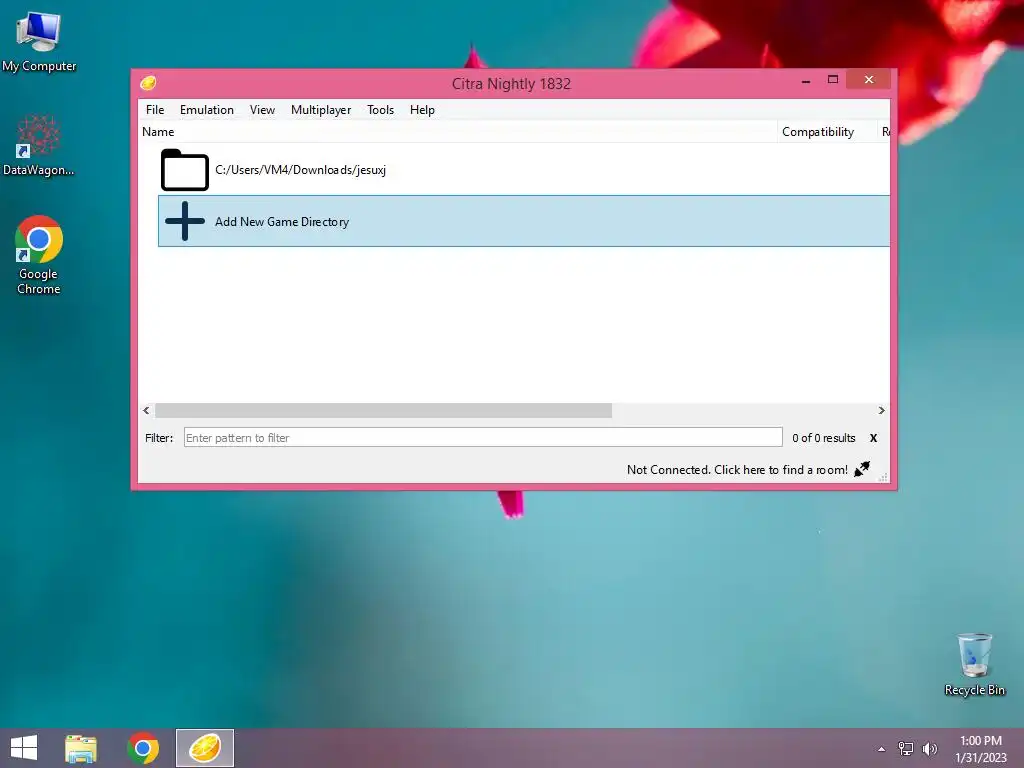Open the File menu
Viewport: 1024px width, 768px height.
(155, 110)
